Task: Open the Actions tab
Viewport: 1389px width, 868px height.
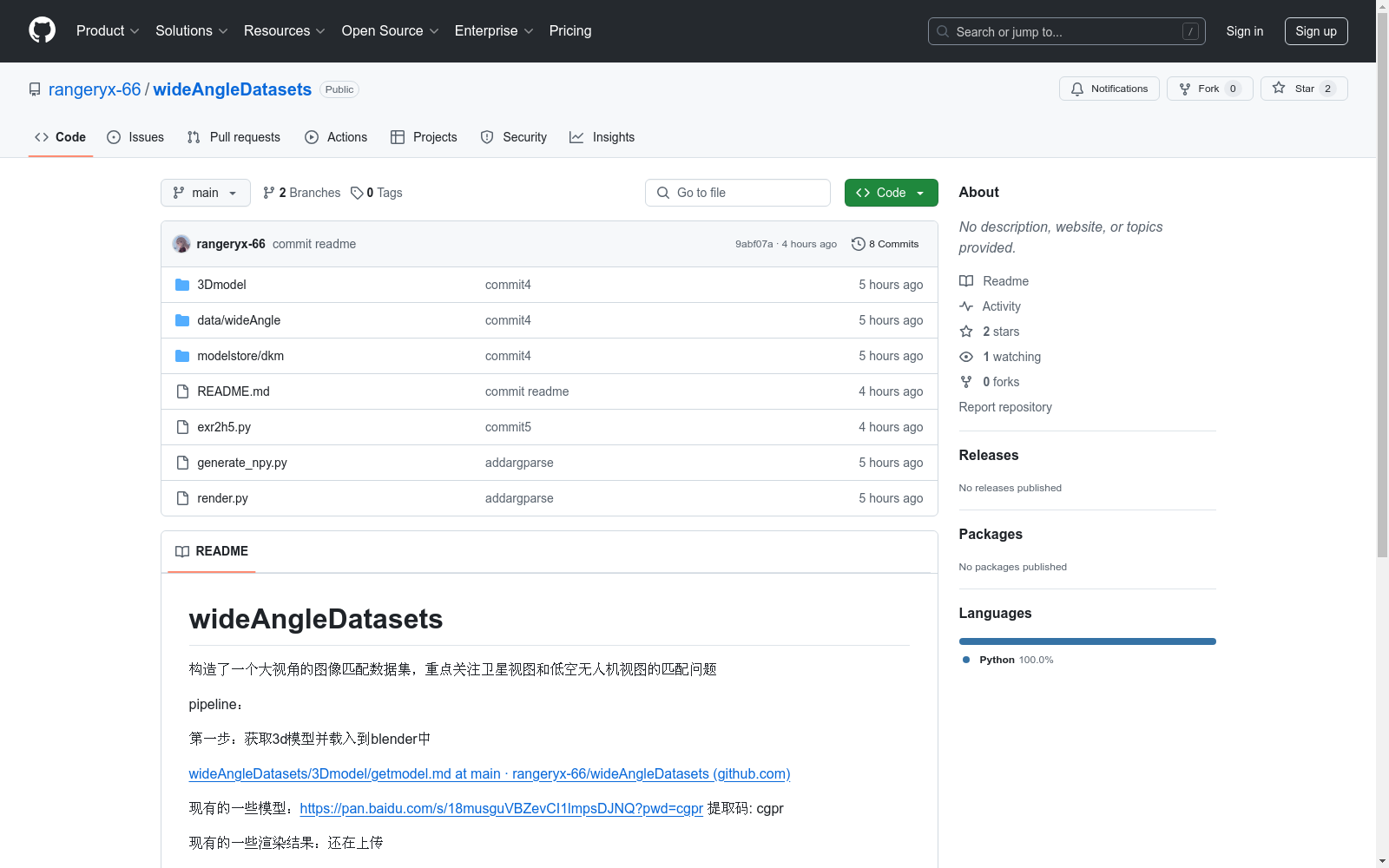Action: tap(336, 137)
